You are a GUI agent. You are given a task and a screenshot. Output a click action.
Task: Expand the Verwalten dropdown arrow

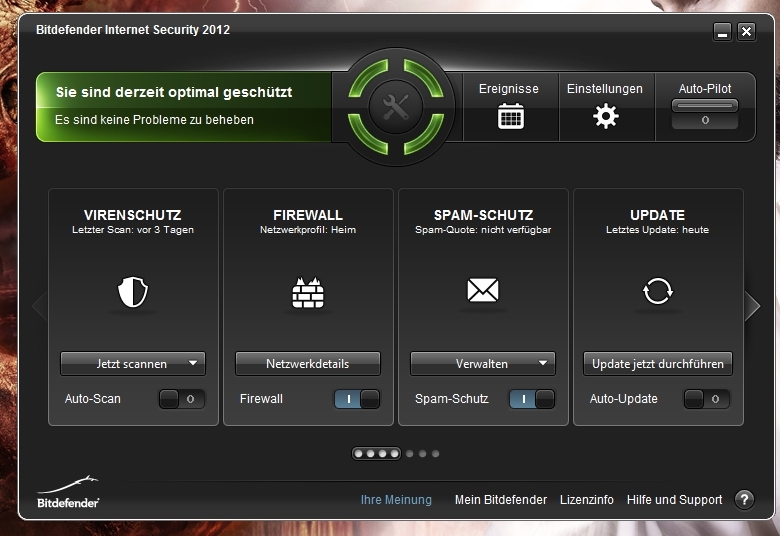(543, 363)
